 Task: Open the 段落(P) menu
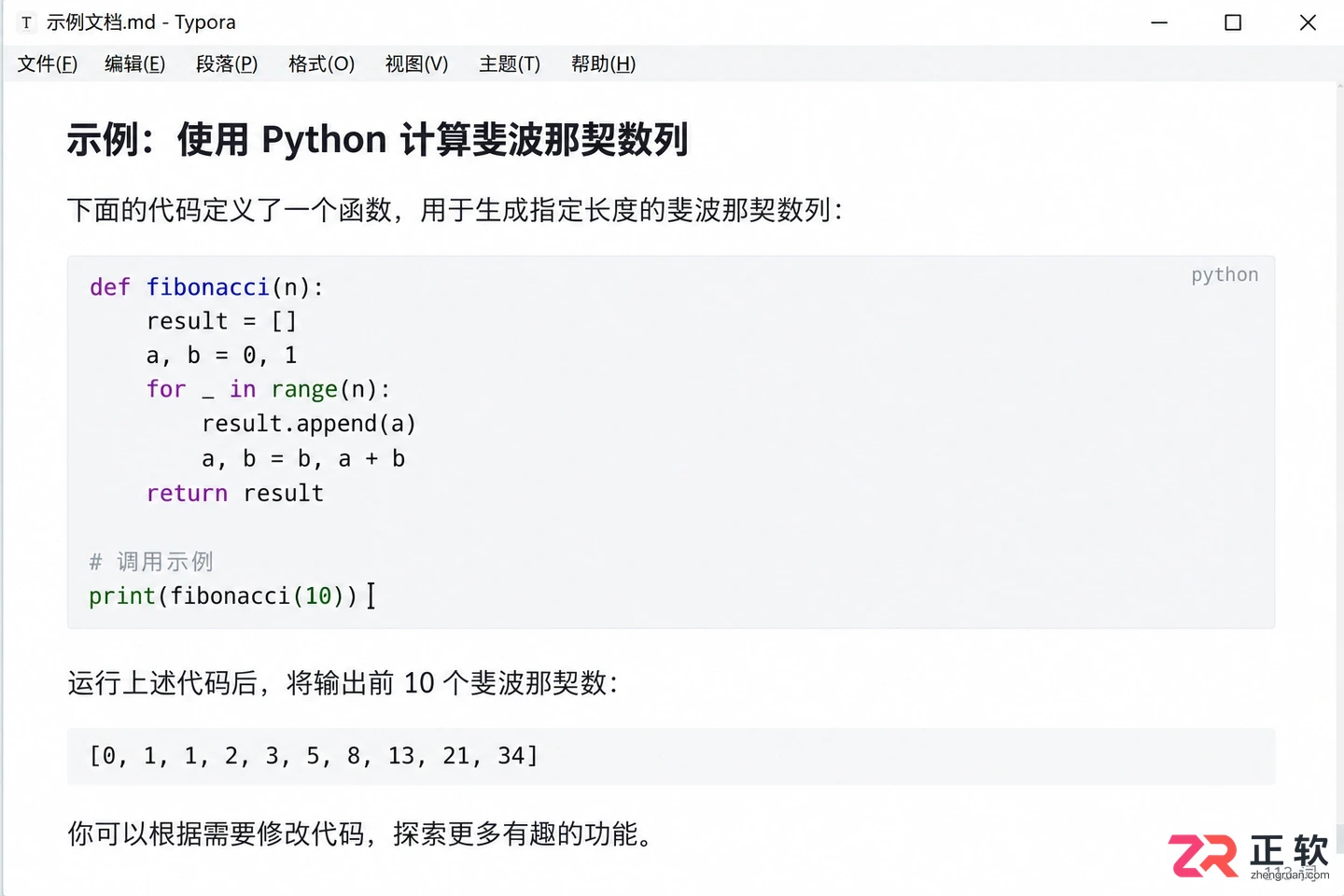pos(227,63)
